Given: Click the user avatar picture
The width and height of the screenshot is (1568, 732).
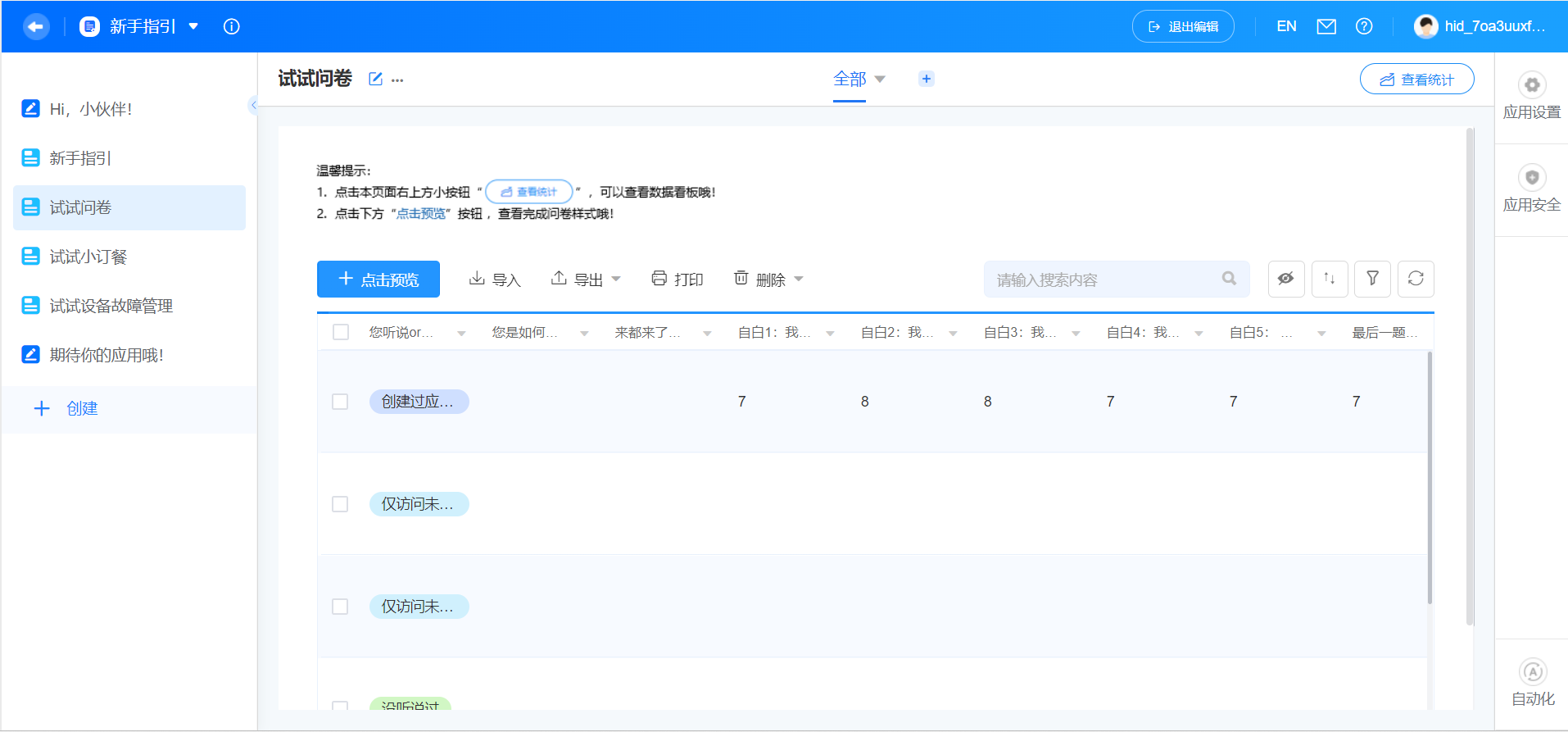Looking at the screenshot, I should point(1426,26).
